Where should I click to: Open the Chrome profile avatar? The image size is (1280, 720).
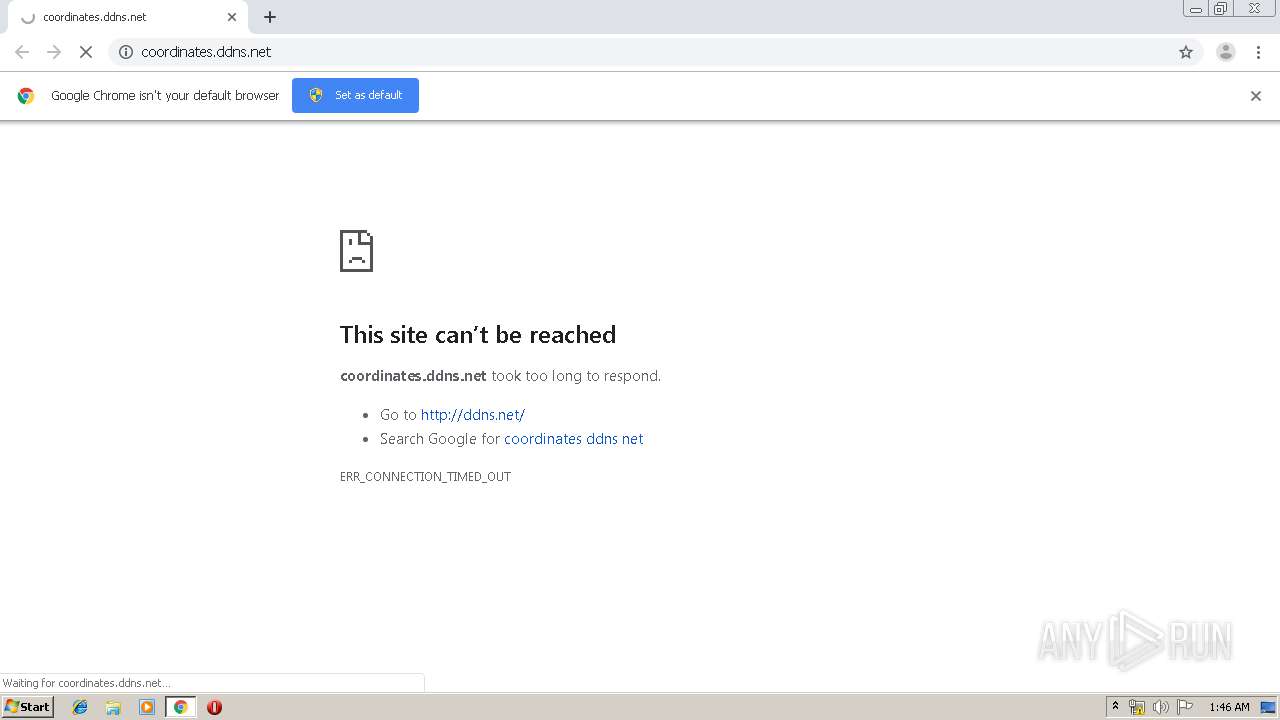coord(1226,52)
